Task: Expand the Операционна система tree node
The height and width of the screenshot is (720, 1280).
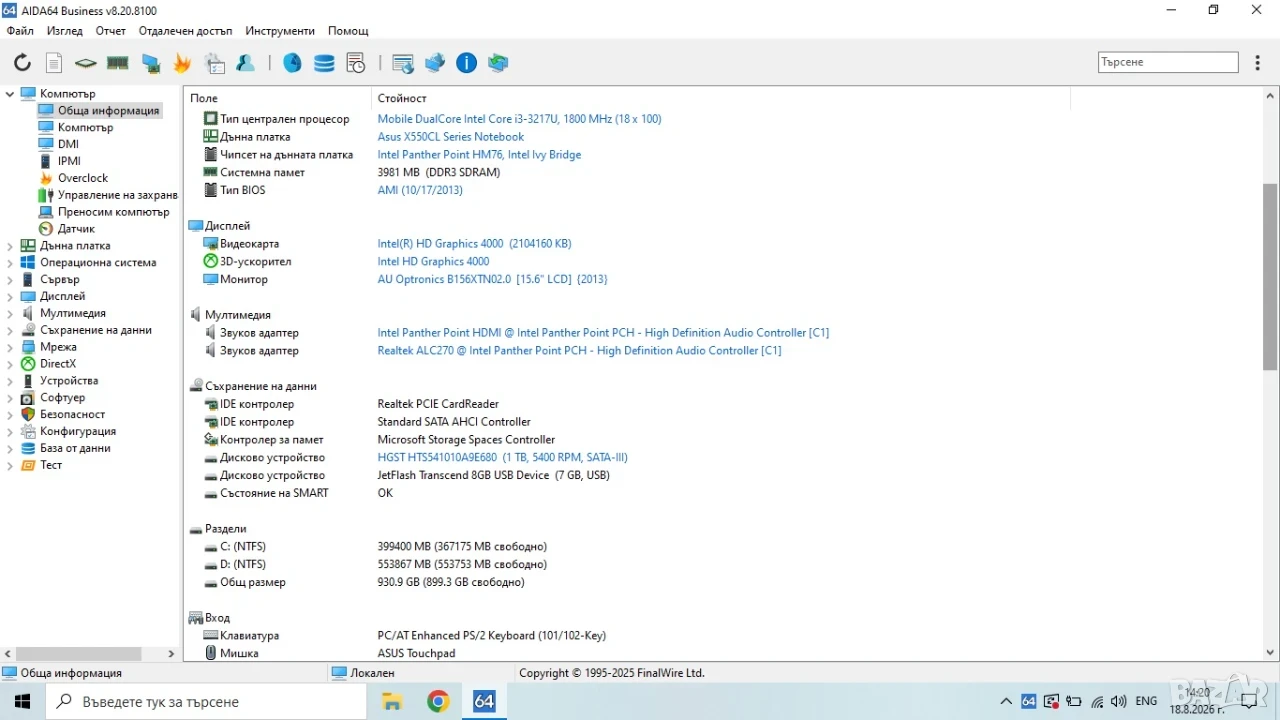Action: [x=10, y=263]
